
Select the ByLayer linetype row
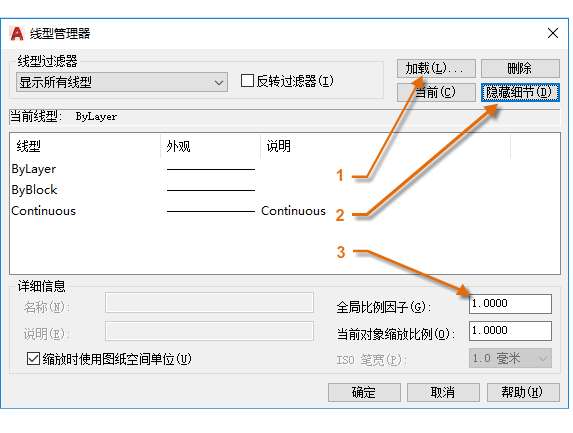285,169
